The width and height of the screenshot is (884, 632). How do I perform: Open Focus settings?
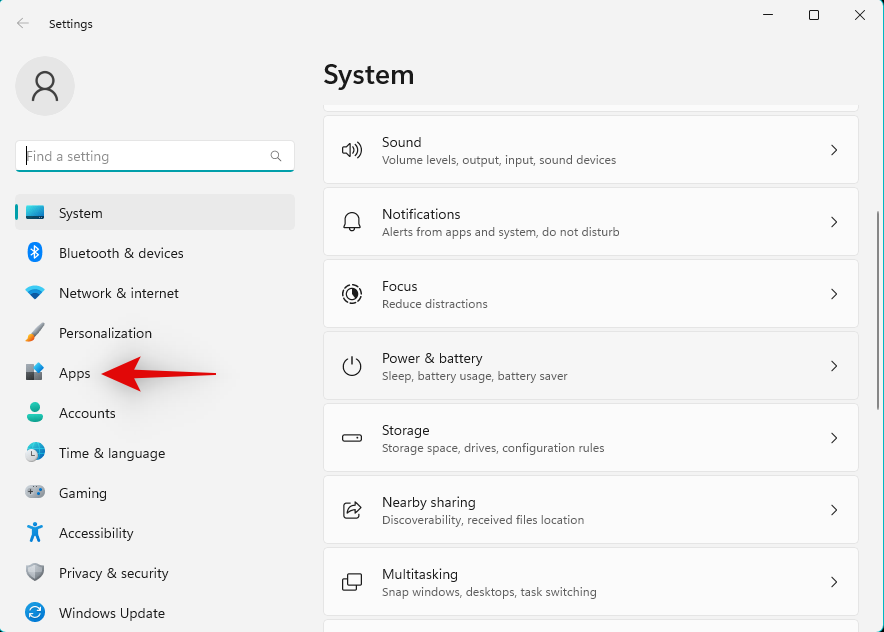590,294
